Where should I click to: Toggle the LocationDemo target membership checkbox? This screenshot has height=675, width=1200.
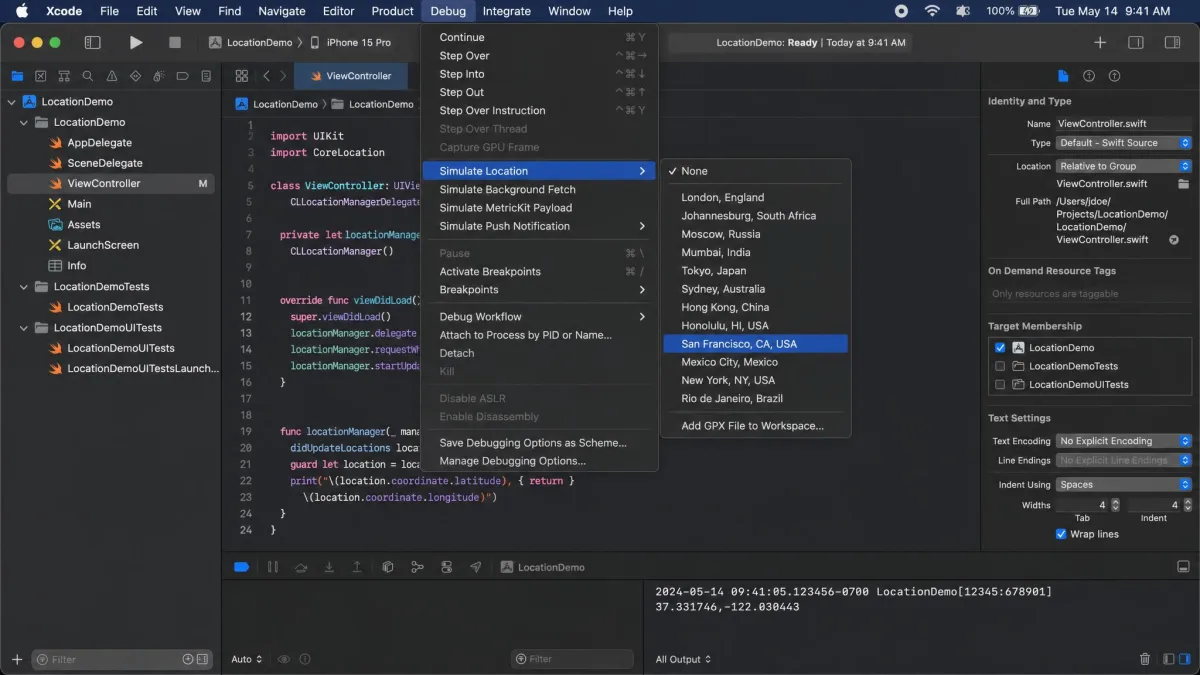tap(1000, 348)
